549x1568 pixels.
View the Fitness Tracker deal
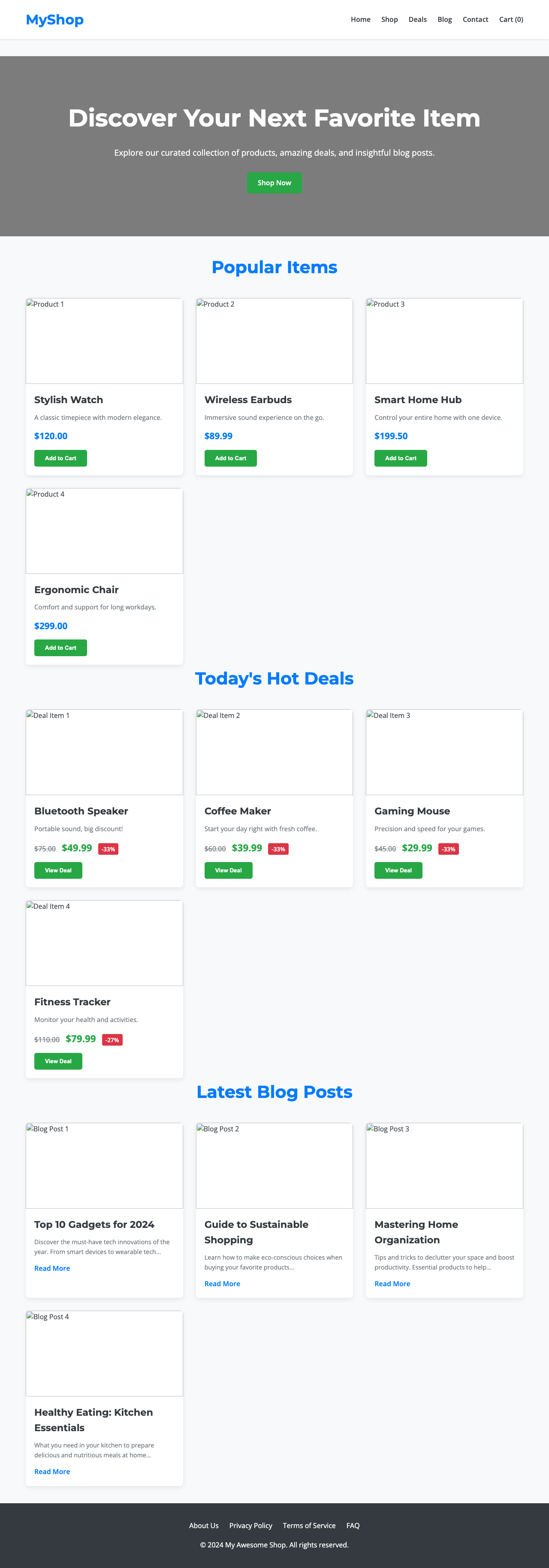point(58,1061)
